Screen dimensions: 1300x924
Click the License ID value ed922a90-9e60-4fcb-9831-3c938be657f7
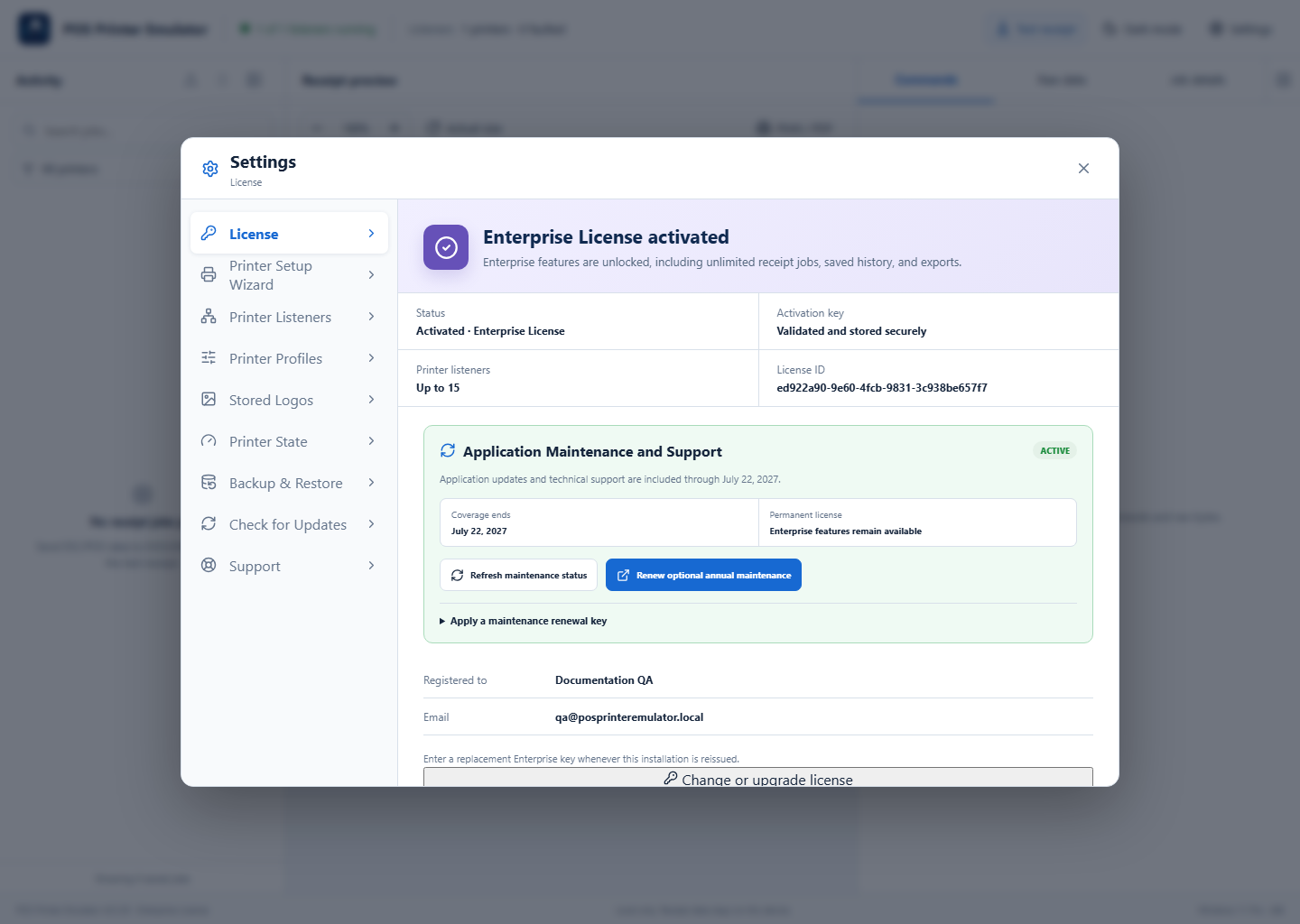pyautogui.click(x=882, y=388)
